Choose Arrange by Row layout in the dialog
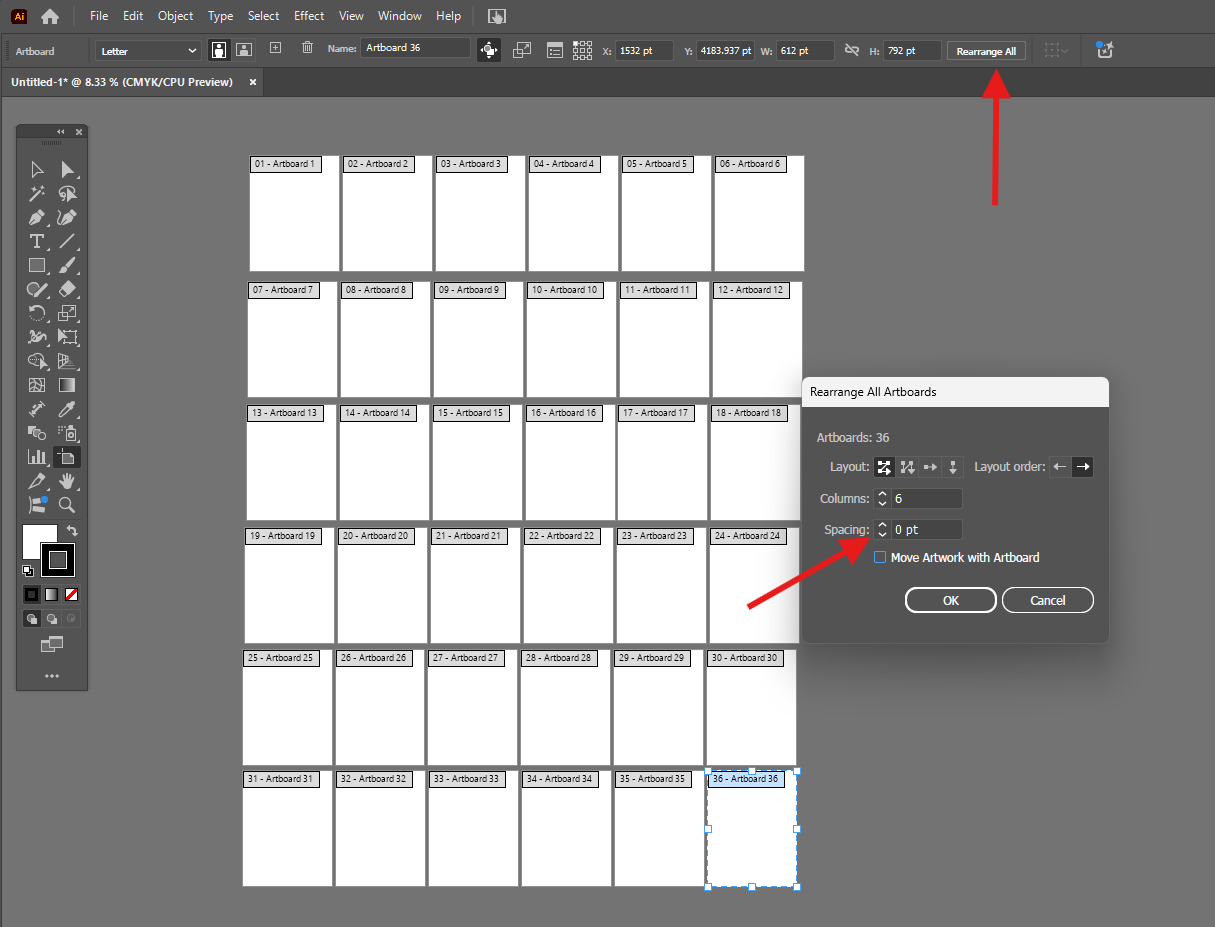The image size is (1215, 927). [x=929, y=467]
